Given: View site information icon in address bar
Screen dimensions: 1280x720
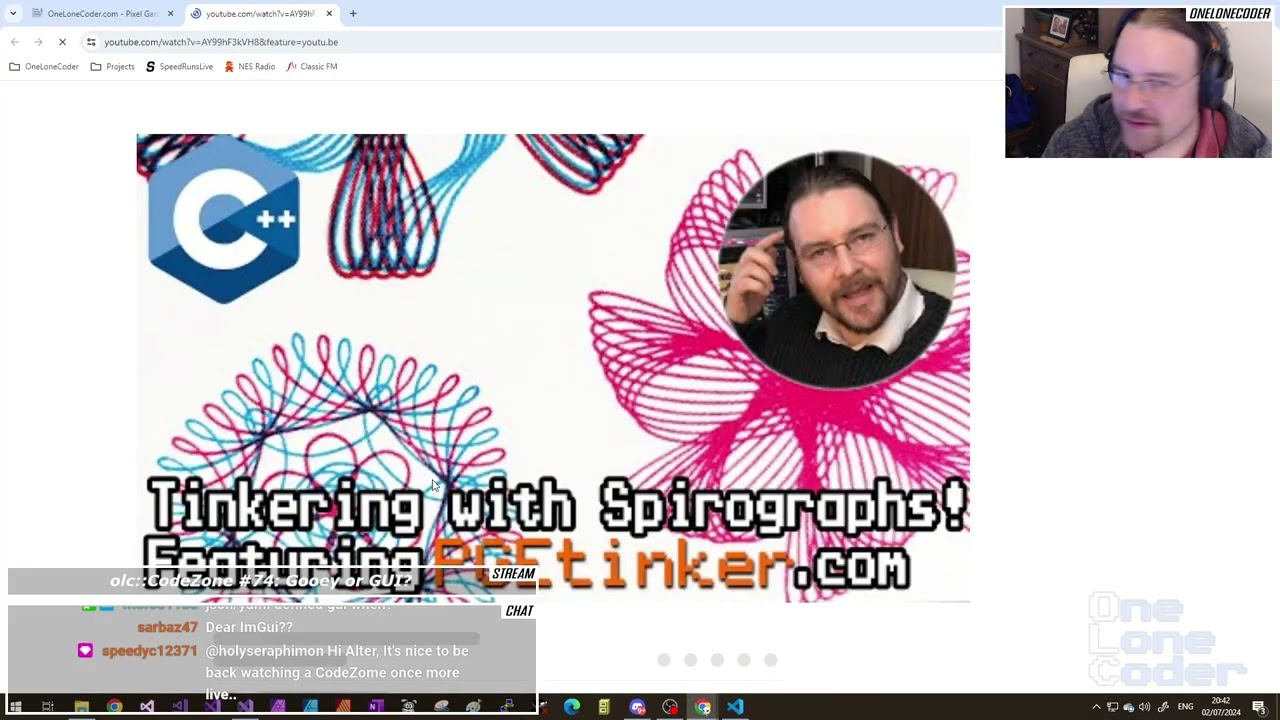Looking at the screenshot, I should (x=91, y=42).
